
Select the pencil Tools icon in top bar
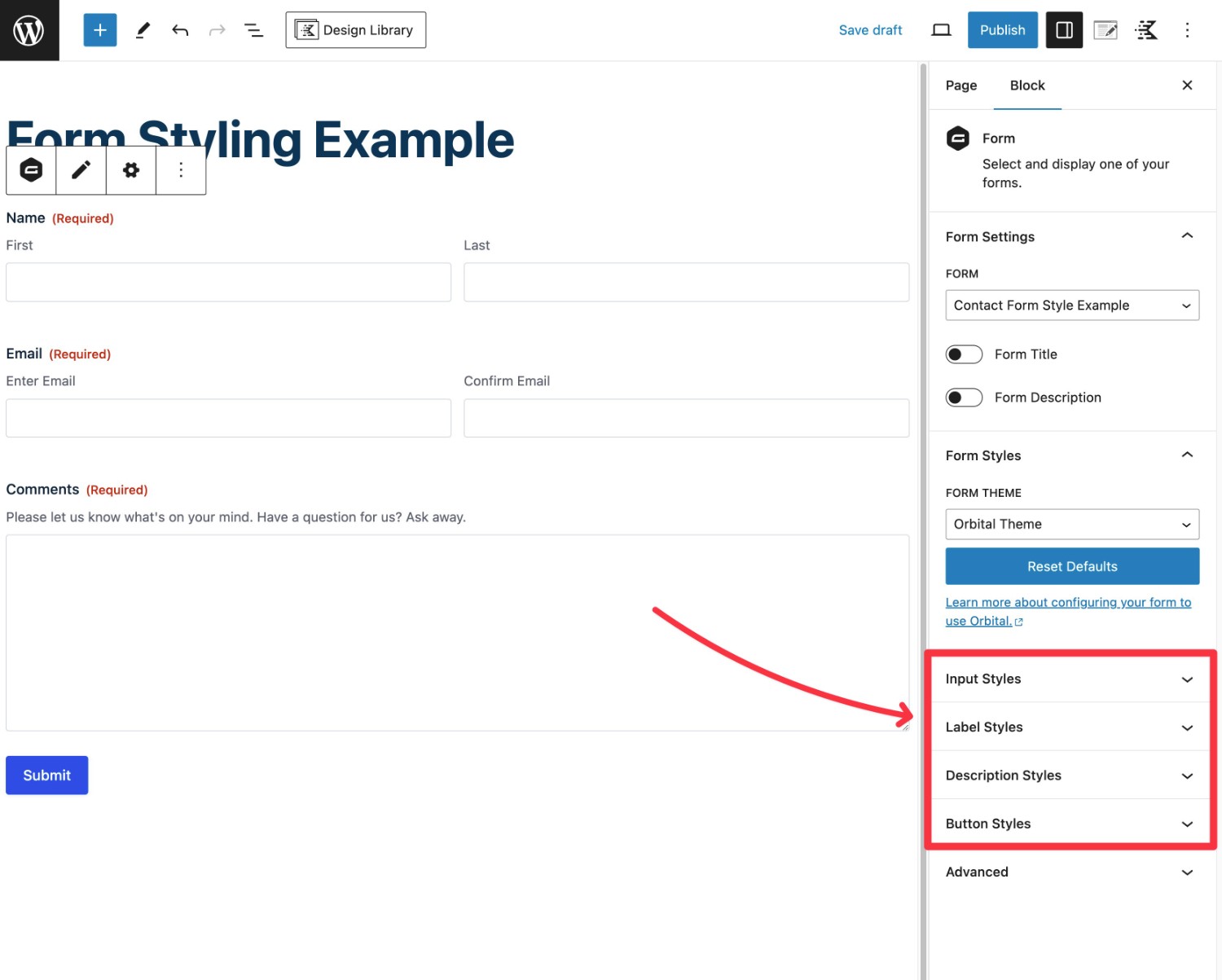click(143, 30)
